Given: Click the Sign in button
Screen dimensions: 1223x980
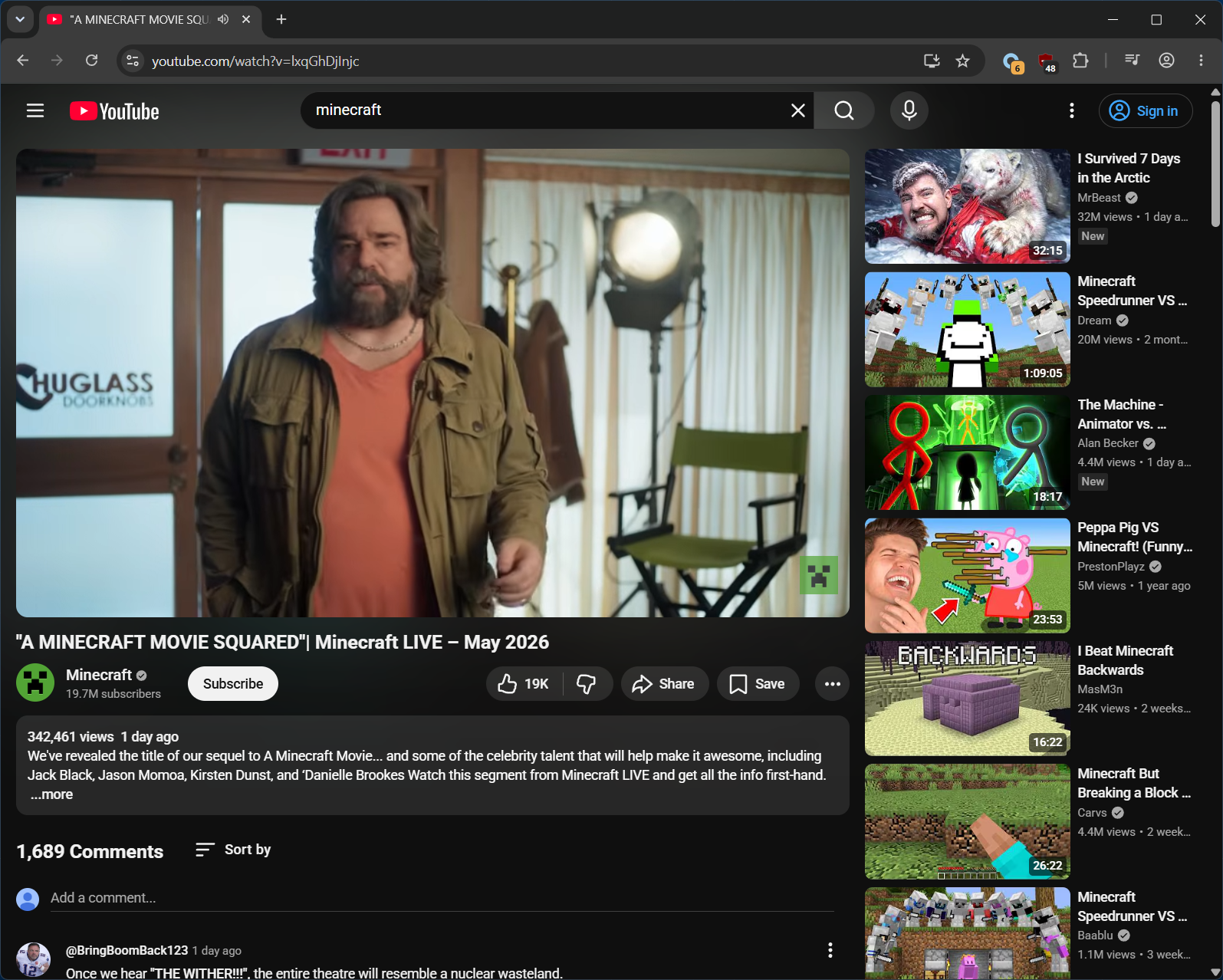Looking at the screenshot, I should point(1145,110).
